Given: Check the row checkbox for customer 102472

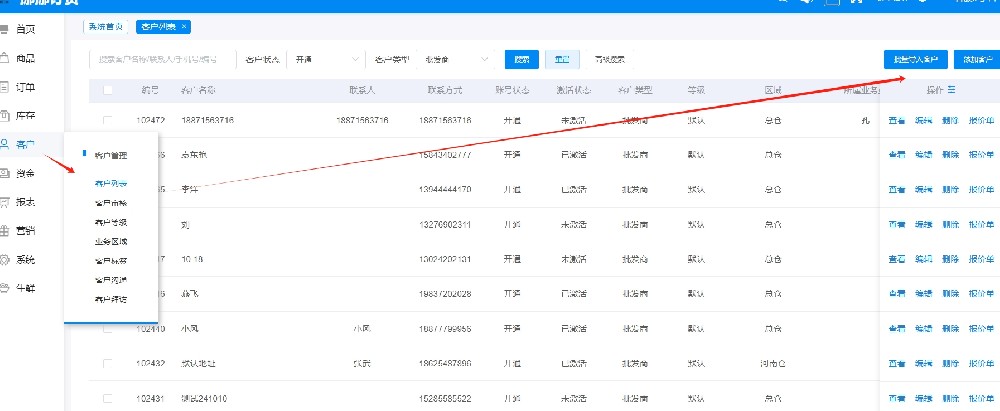Looking at the screenshot, I should (108, 120).
